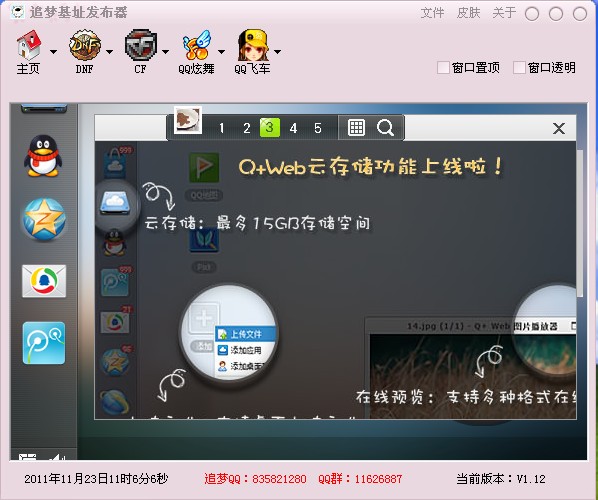The height and width of the screenshot is (500, 598).
Task: Expand the dropdown arrow next to QQ飞车
Action: [x=277, y=51]
